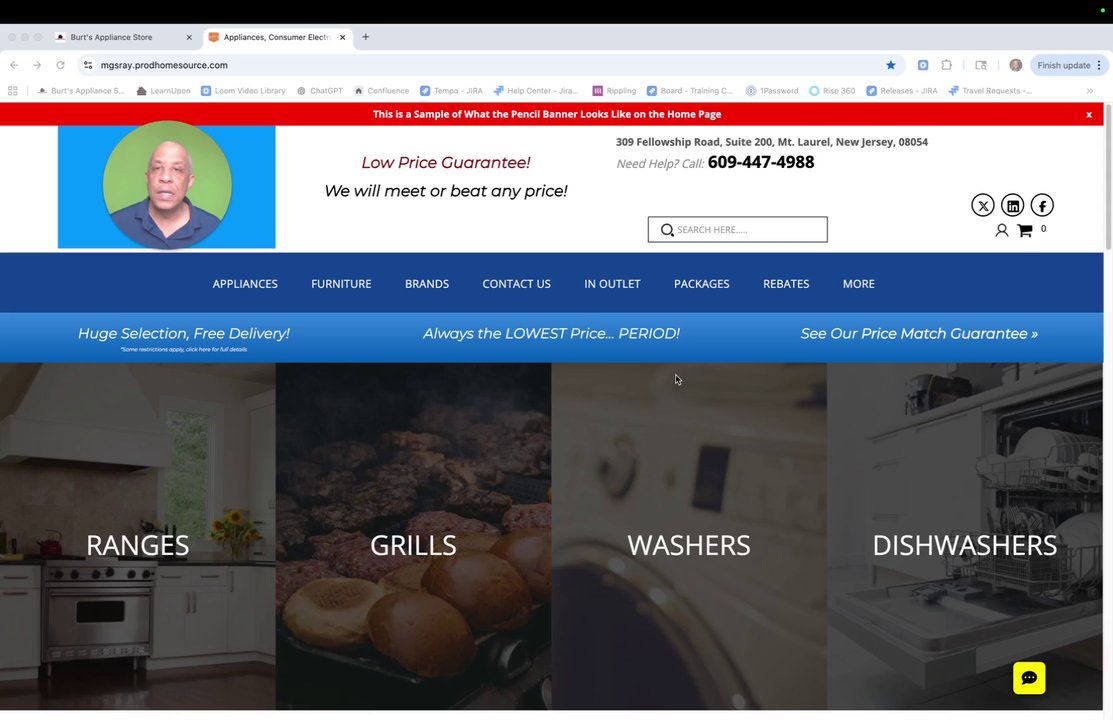The height and width of the screenshot is (720, 1113).
Task: Expand the MORE navigation menu
Action: (x=858, y=283)
